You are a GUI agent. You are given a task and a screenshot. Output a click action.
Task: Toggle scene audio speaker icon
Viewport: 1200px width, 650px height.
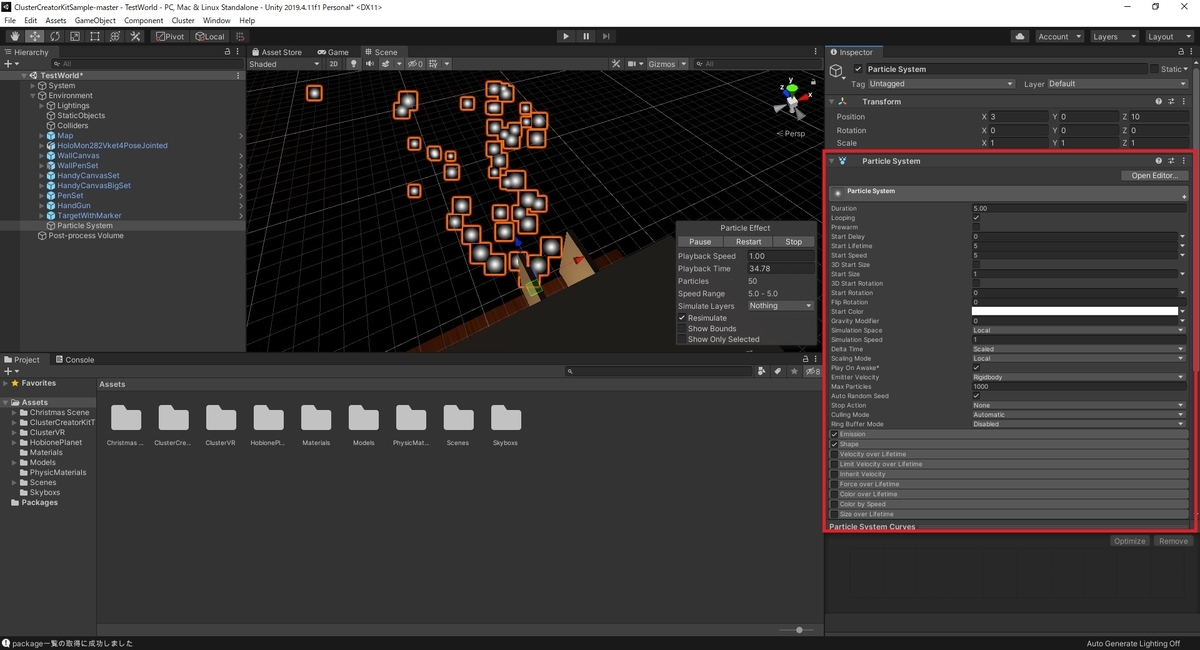pyautogui.click(x=370, y=64)
